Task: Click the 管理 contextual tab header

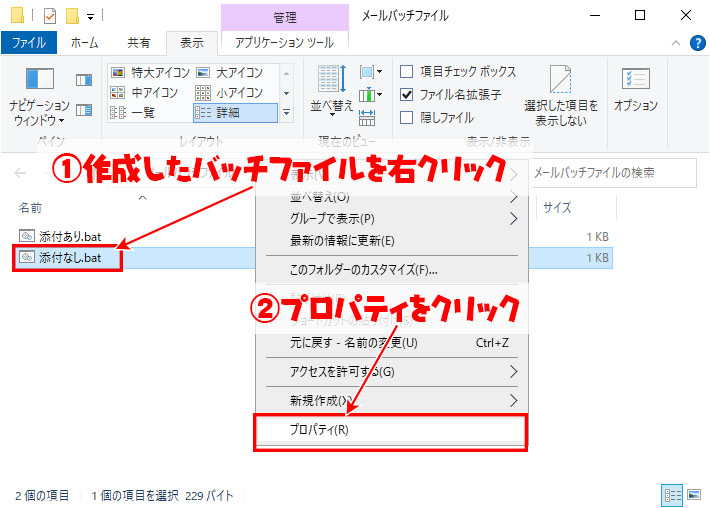Action: pyautogui.click(x=285, y=18)
